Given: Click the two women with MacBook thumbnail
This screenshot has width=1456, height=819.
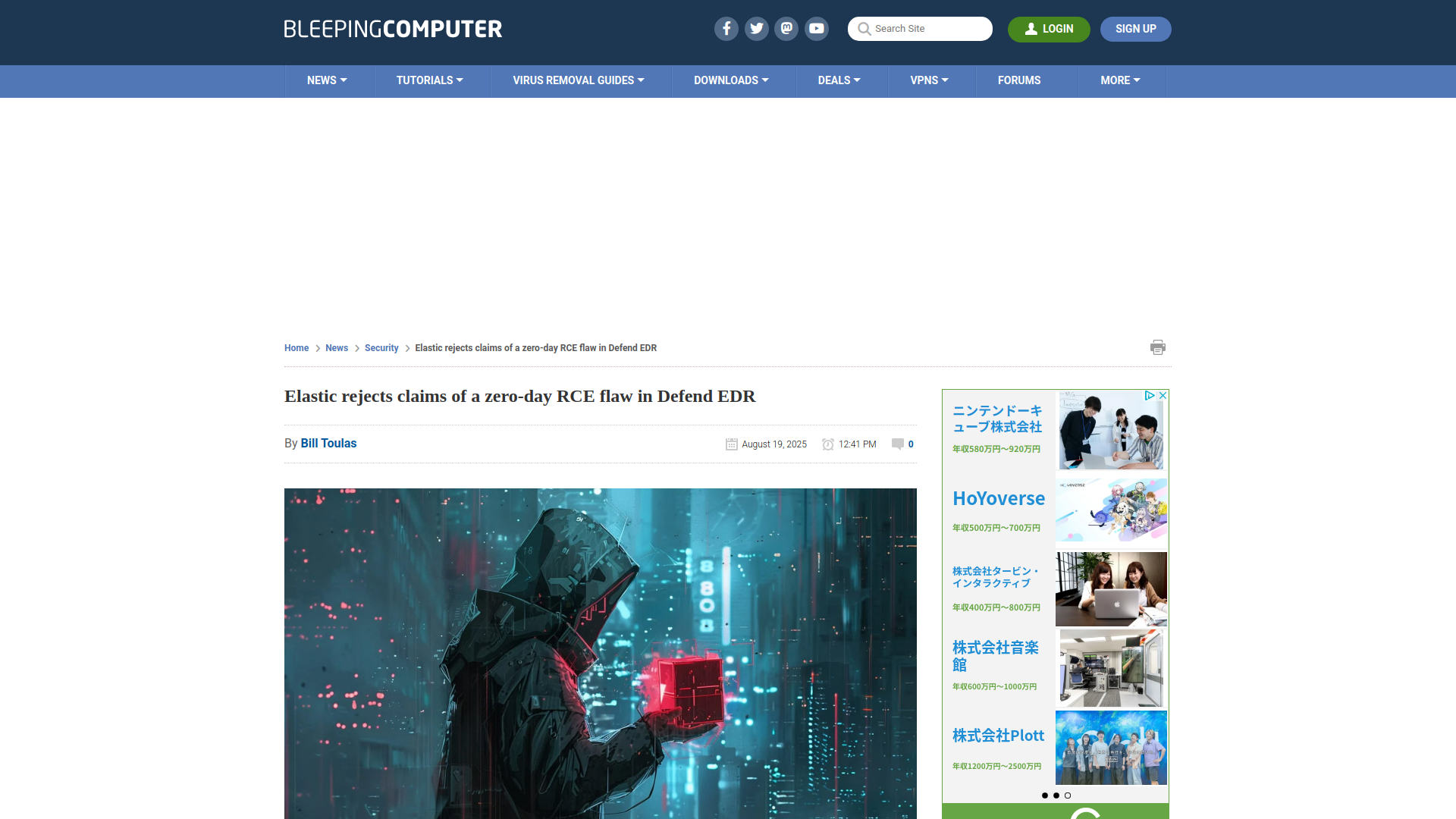Looking at the screenshot, I should [x=1111, y=588].
